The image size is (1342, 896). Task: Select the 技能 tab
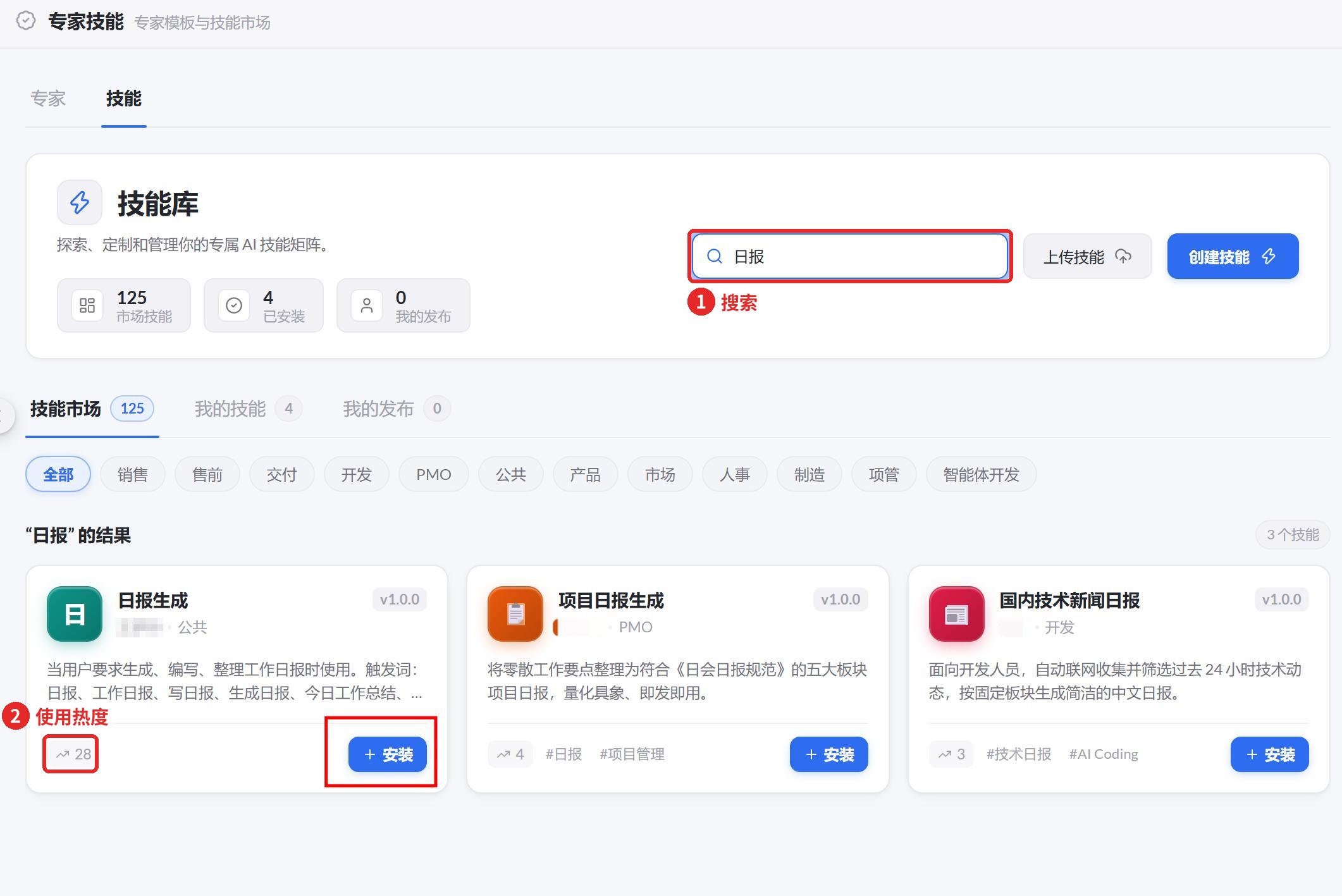point(124,99)
